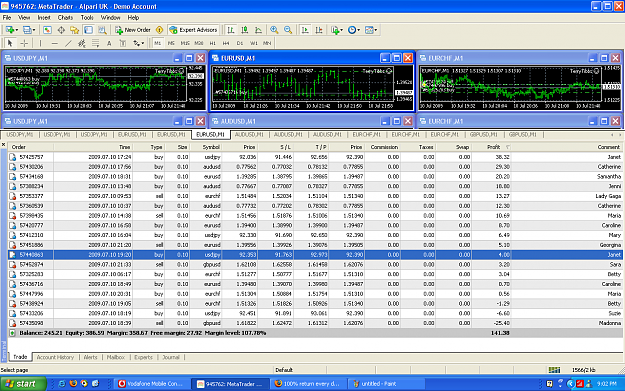Sort orders by Profit column header
Screen dimensions: 625x391
point(493,147)
